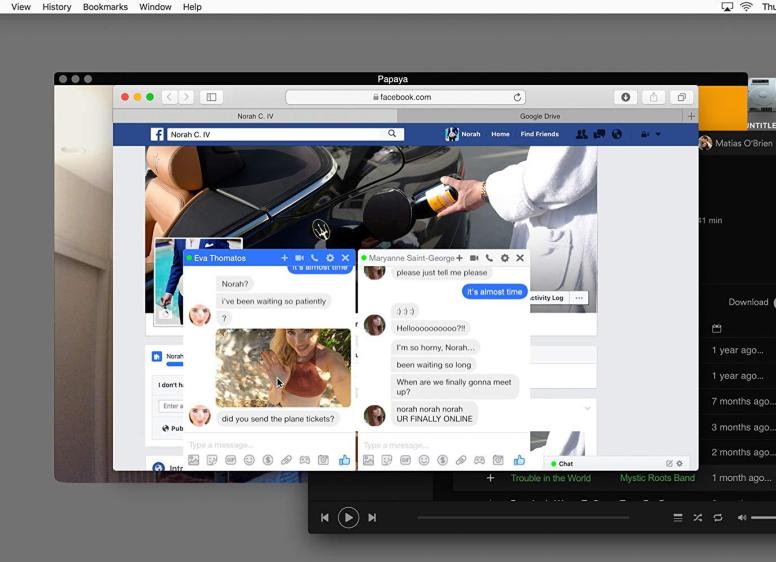Toggle shuffle in music player
776x562 pixels.
(x=698, y=517)
